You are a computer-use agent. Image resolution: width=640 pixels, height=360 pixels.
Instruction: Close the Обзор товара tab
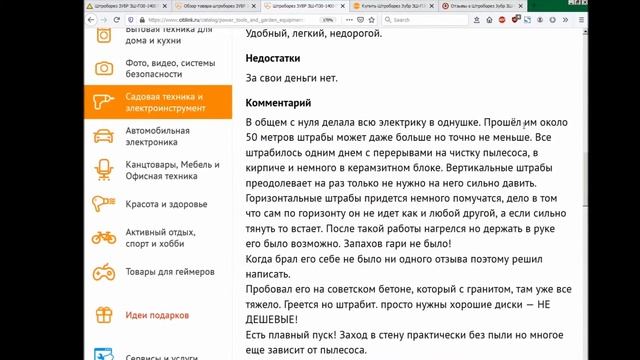253,6
